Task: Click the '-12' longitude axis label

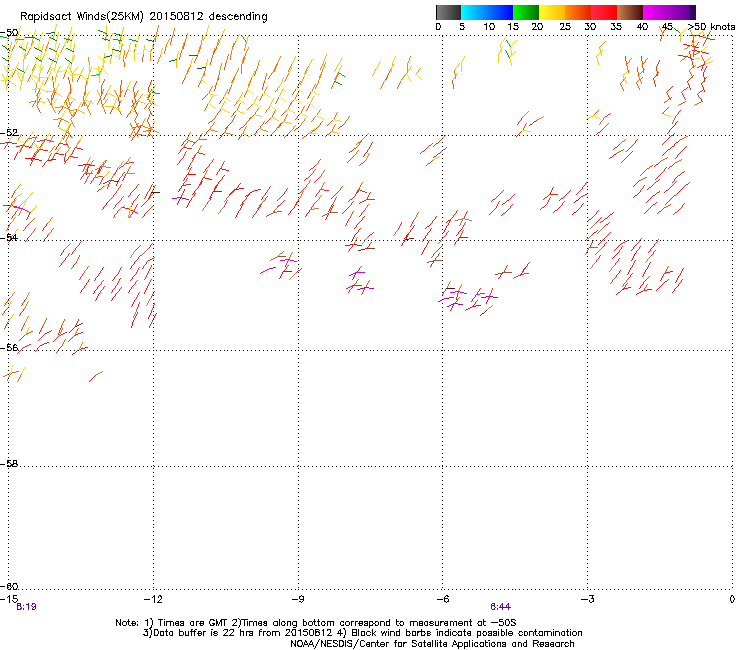Action: tap(153, 599)
